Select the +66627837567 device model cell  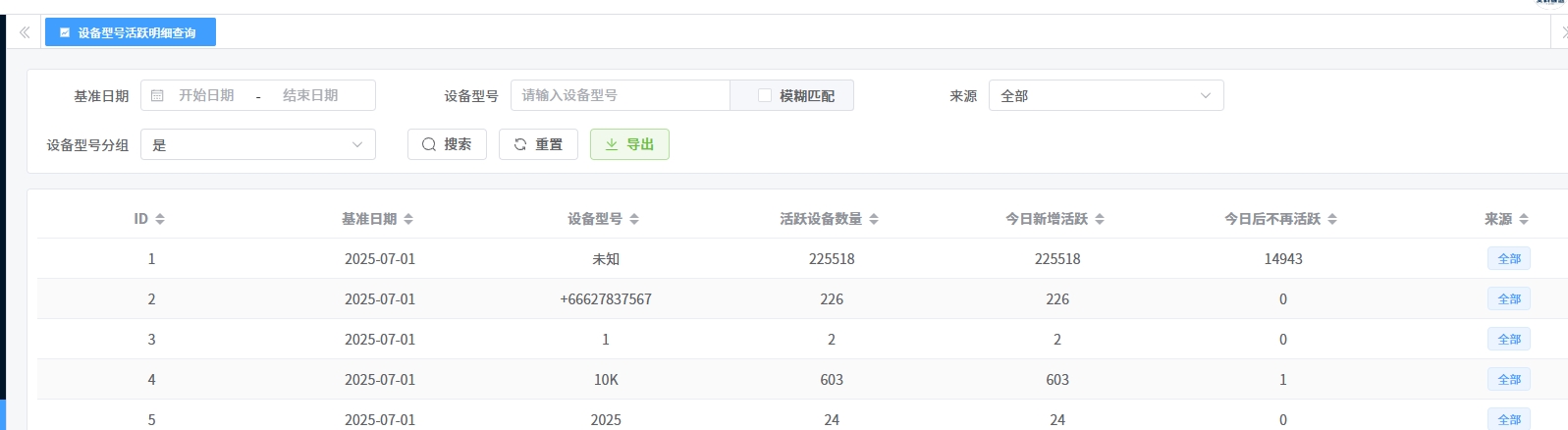point(606,299)
